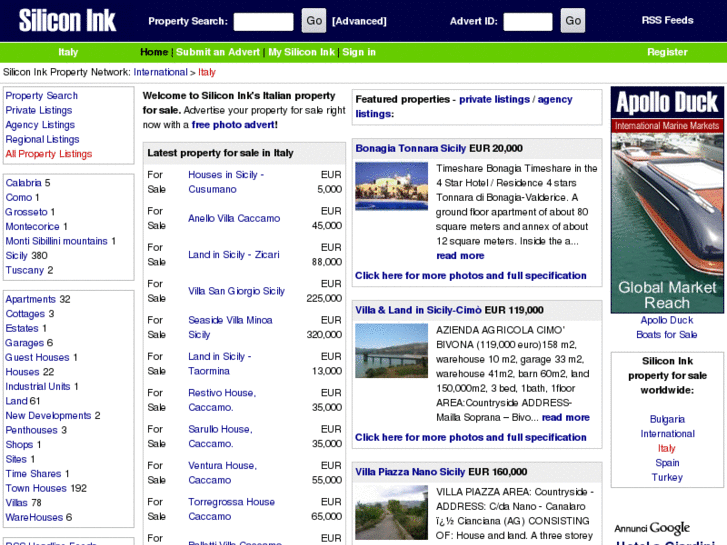
Task: Open Villa San Giorgio Sicily listing
Action: point(236,291)
